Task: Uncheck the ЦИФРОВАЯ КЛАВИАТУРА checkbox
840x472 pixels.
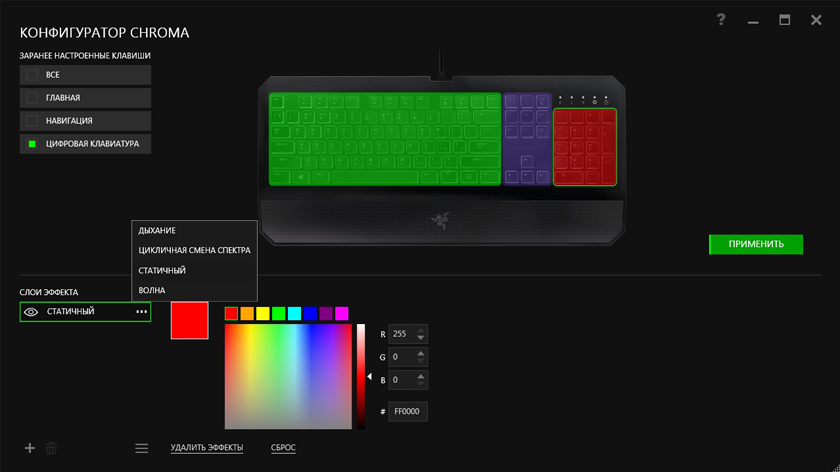Action: (32, 144)
